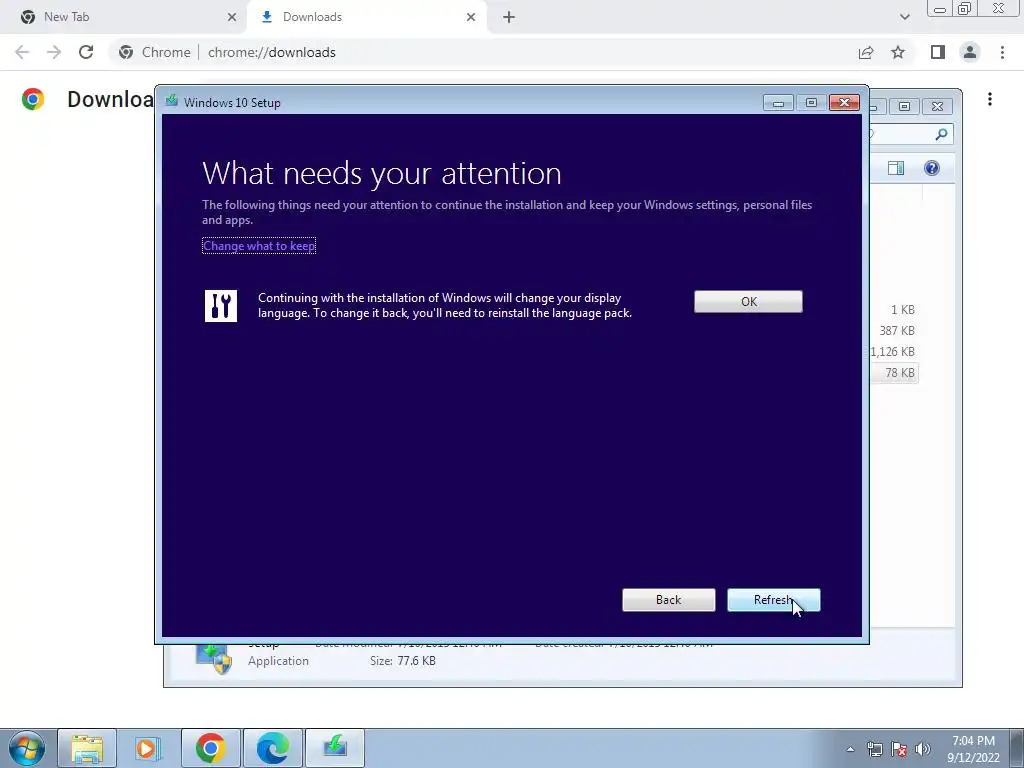
Task: Click the Explorer window search magnifier icon
Action: click(941, 134)
